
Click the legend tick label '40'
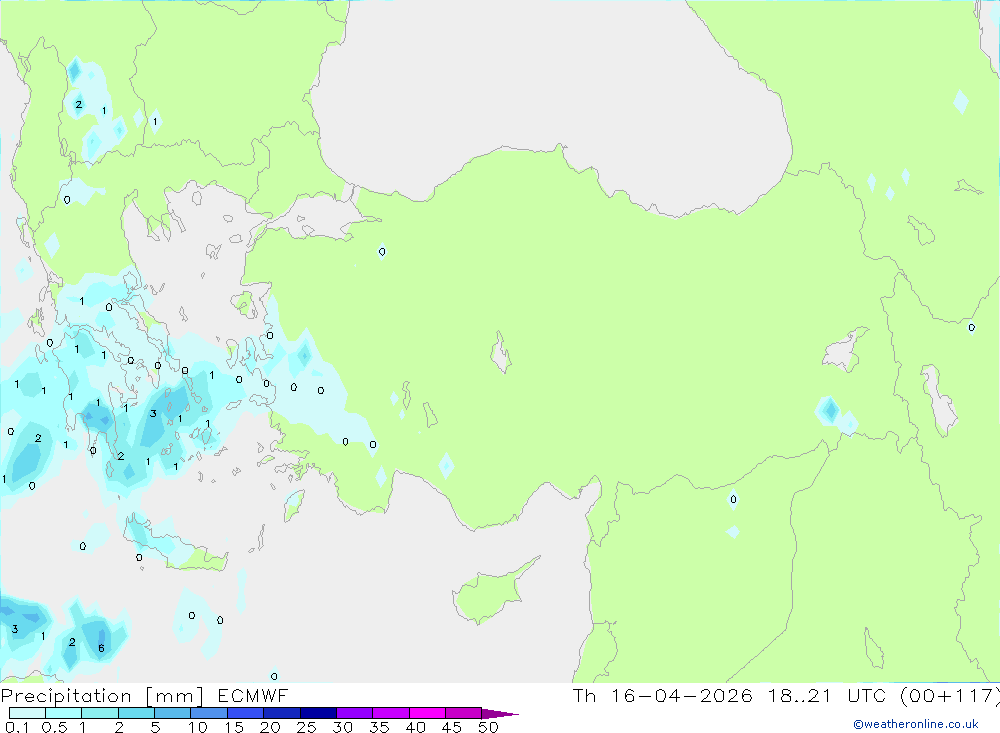[x=416, y=727]
